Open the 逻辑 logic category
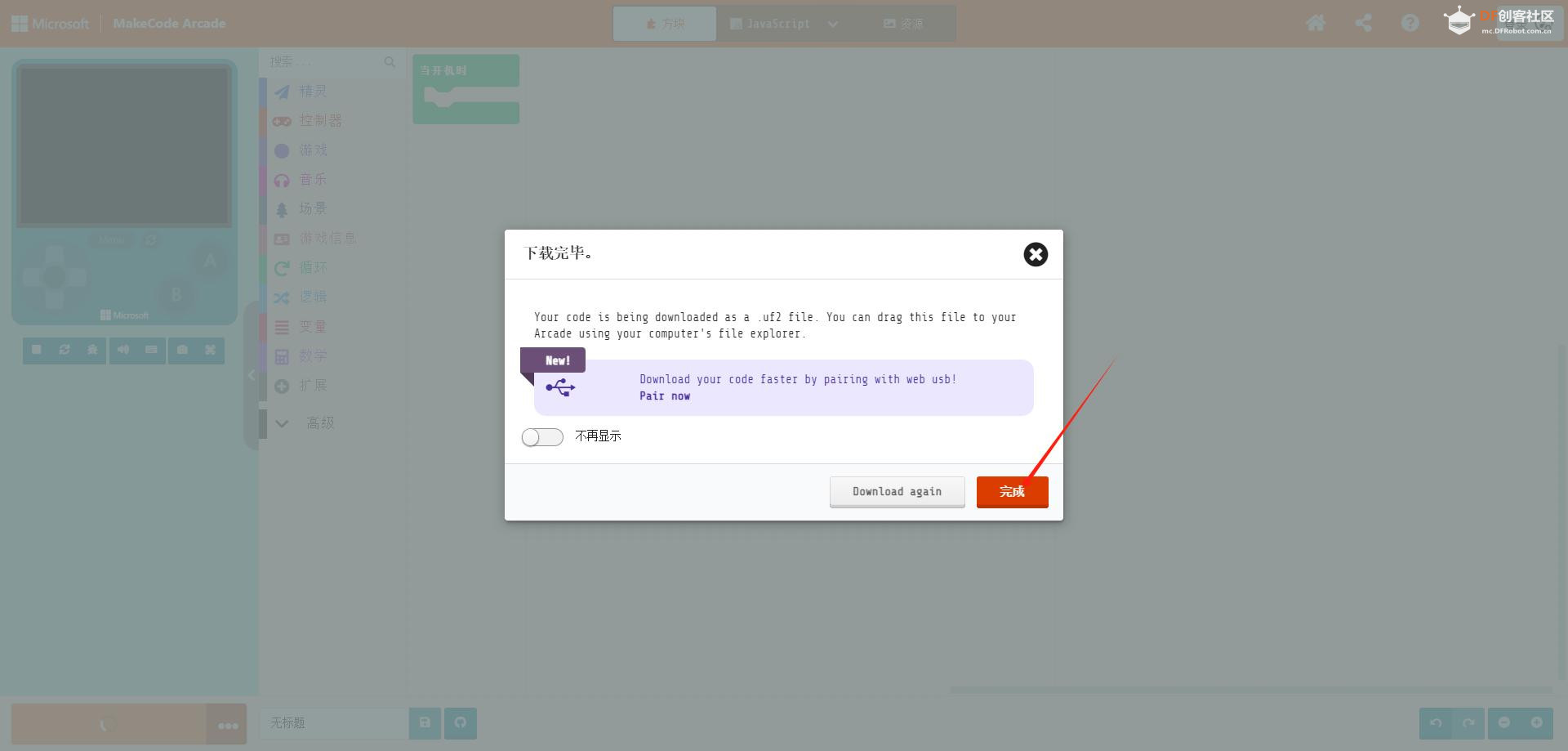 pos(332,297)
